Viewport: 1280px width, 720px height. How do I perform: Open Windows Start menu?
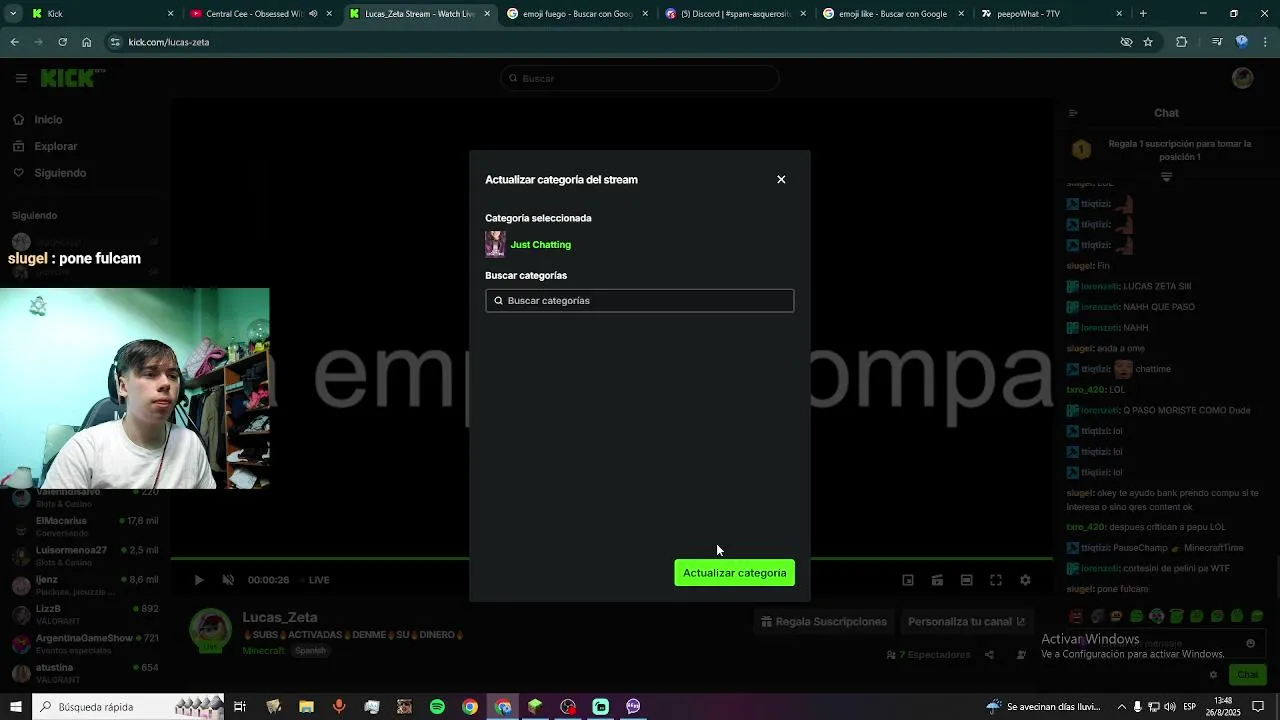15,707
